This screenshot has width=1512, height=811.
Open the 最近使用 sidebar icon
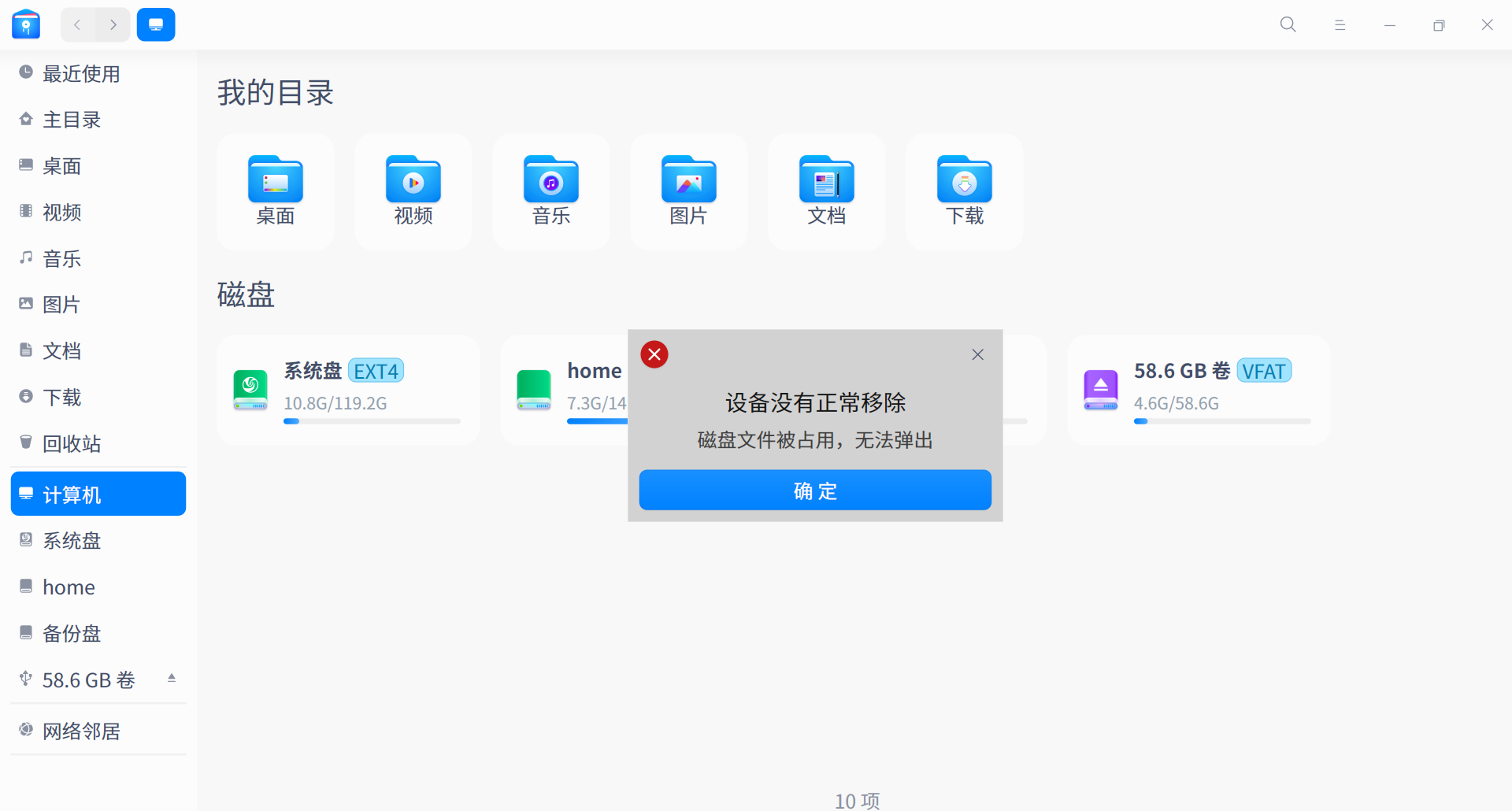[x=26, y=72]
